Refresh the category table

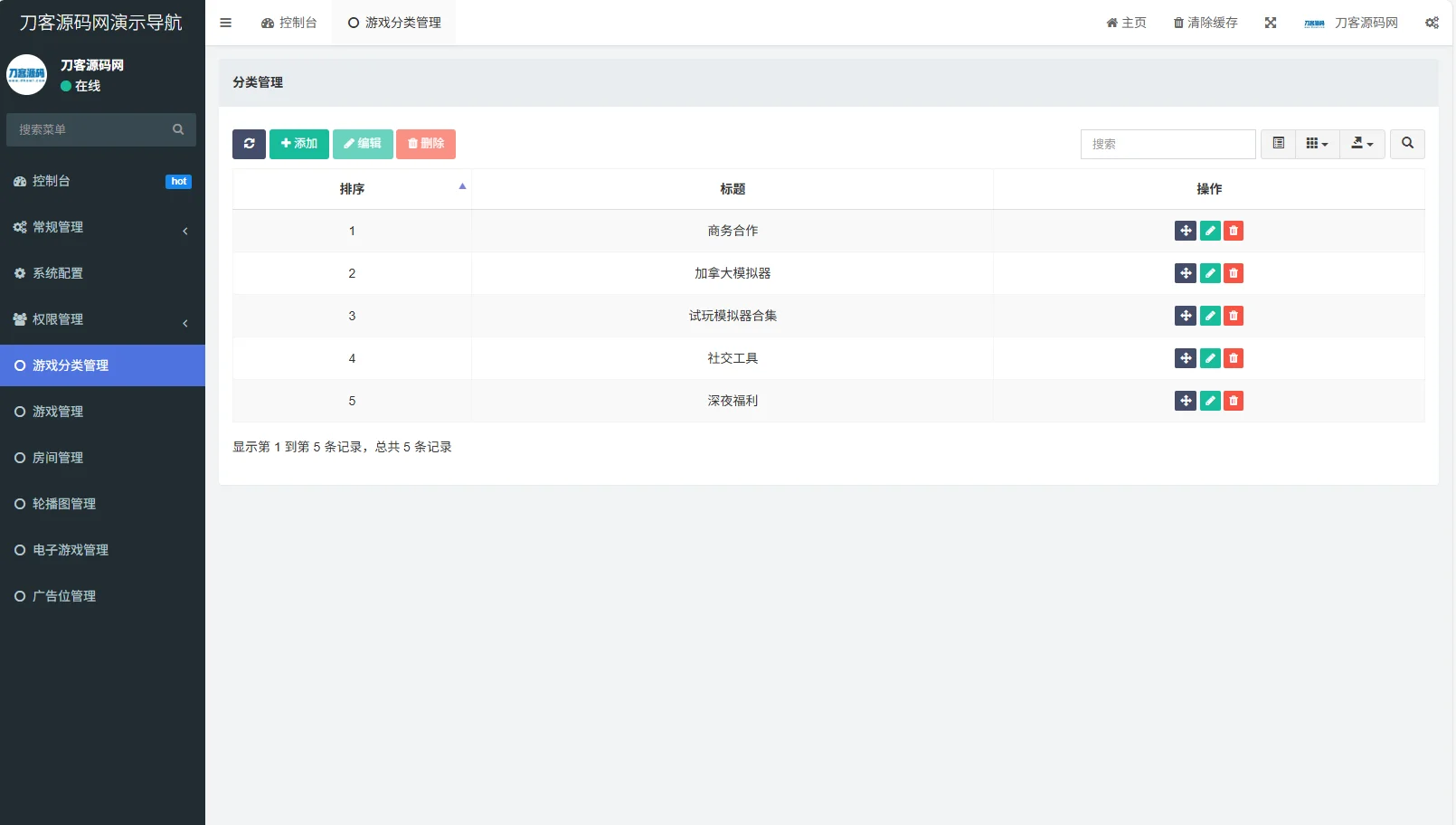[x=249, y=144]
